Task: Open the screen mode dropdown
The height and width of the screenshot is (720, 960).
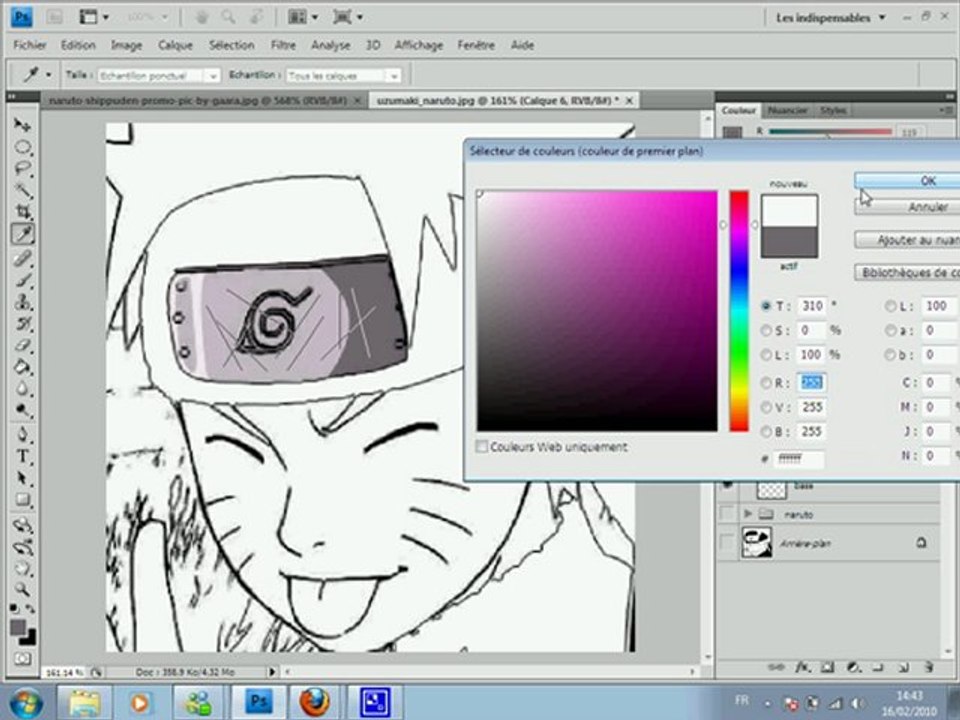Action: pyautogui.click(x=347, y=17)
